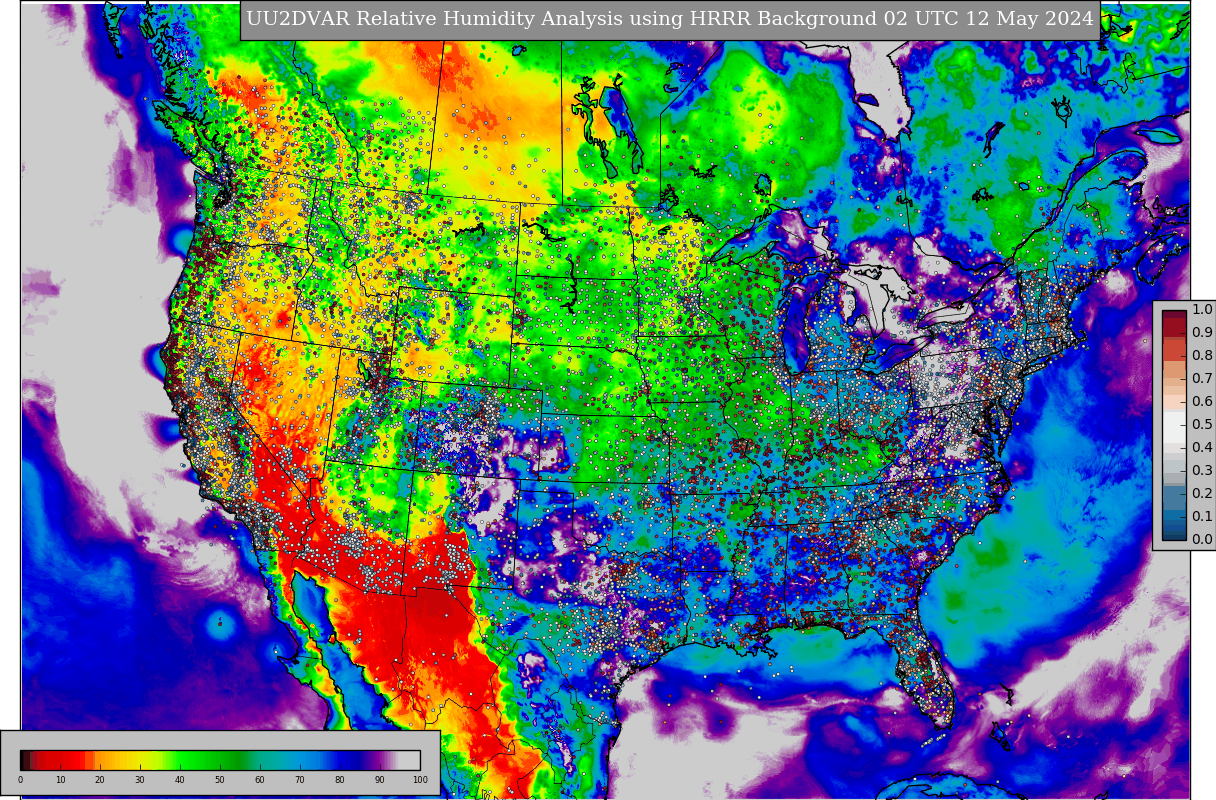Click the 40 tick label on humidity colorbar
This screenshot has width=1216, height=800.
click(180, 780)
